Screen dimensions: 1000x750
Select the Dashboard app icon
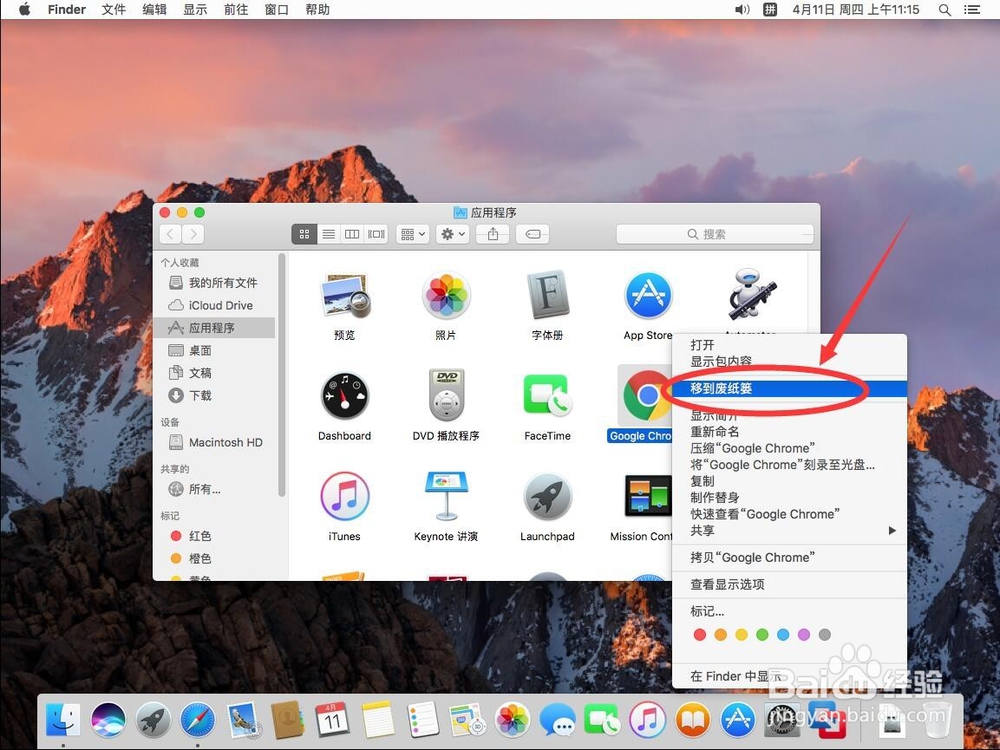[344, 396]
